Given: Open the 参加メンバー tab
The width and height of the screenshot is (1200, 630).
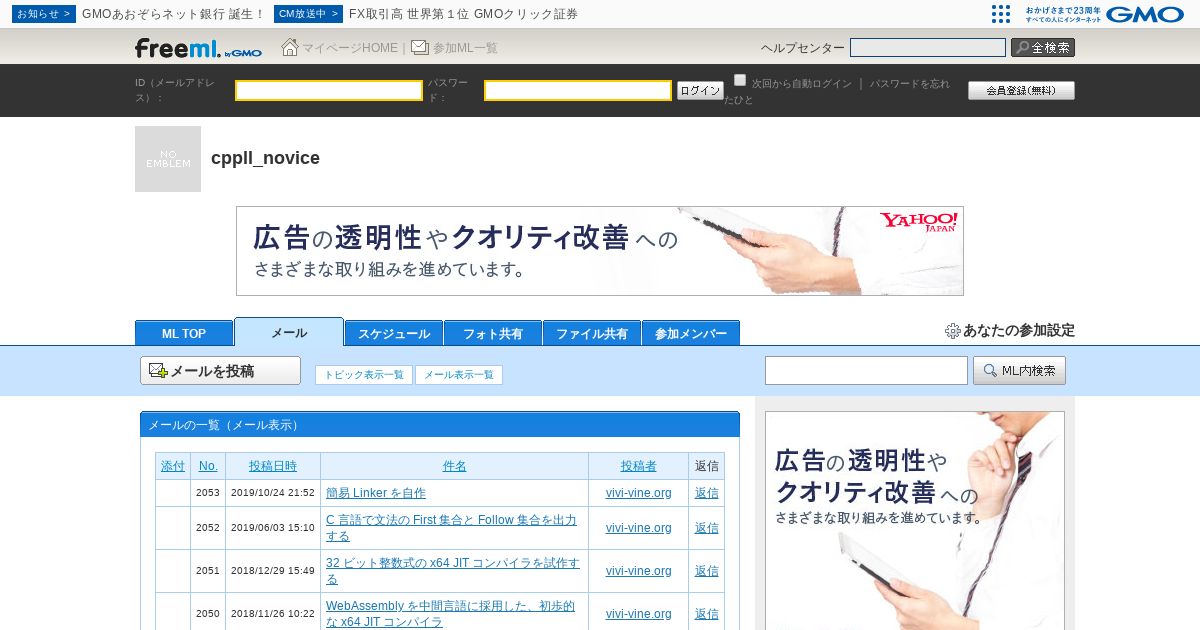Looking at the screenshot, I should 691,333.
